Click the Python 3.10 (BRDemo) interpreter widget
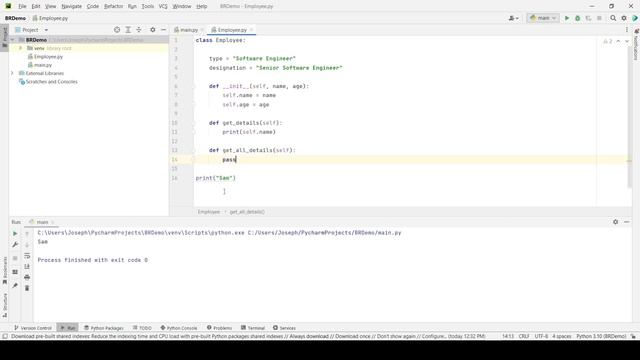The width and height of the screenshot is (640, 360). tap(601, 336)
